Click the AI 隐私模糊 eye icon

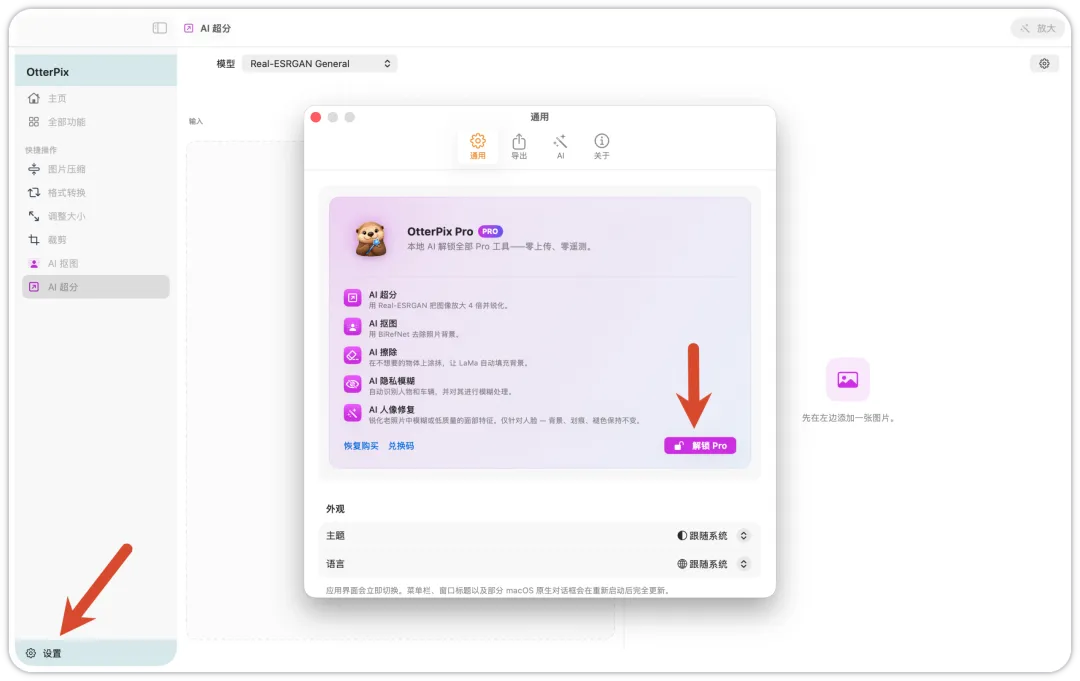pyautogui.click(x=352, y=384)
